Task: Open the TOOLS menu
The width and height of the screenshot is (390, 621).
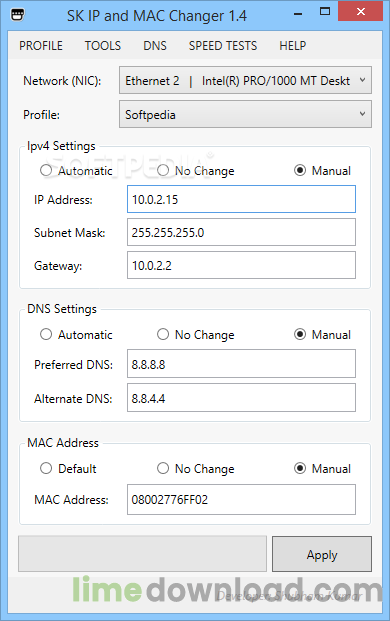Action: [103, 46]
